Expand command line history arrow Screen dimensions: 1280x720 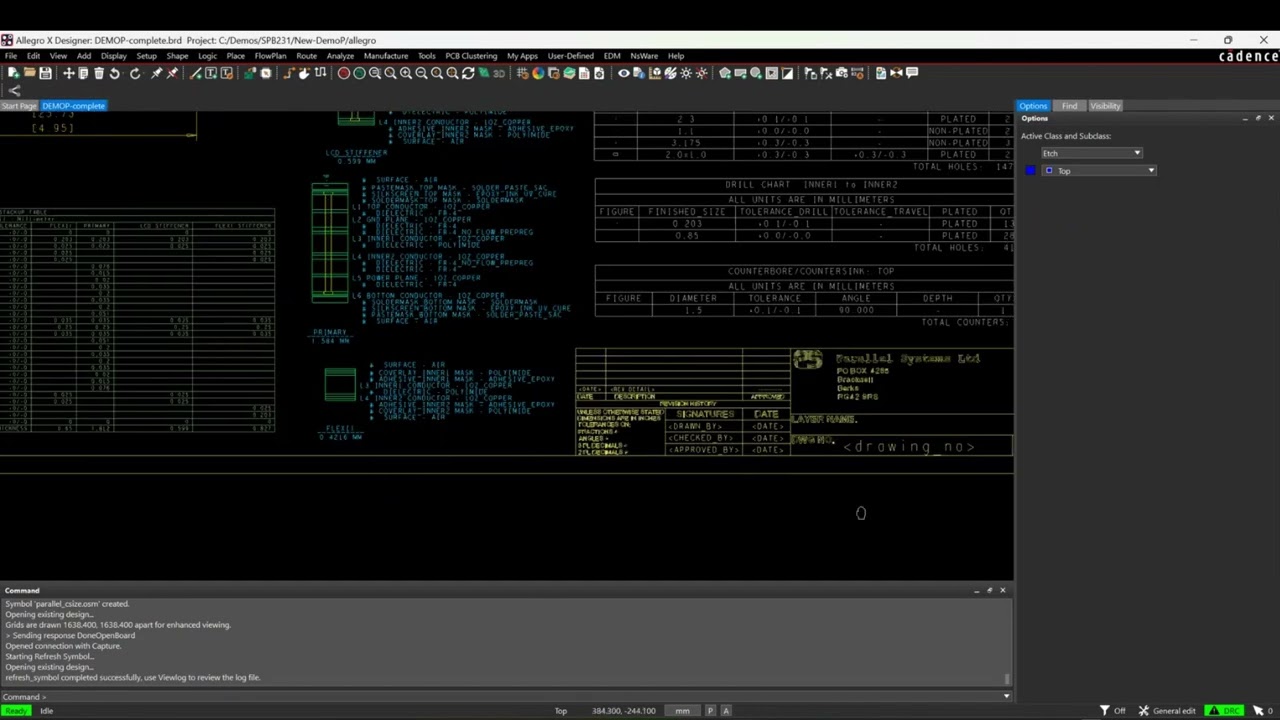coord(1006,697)
